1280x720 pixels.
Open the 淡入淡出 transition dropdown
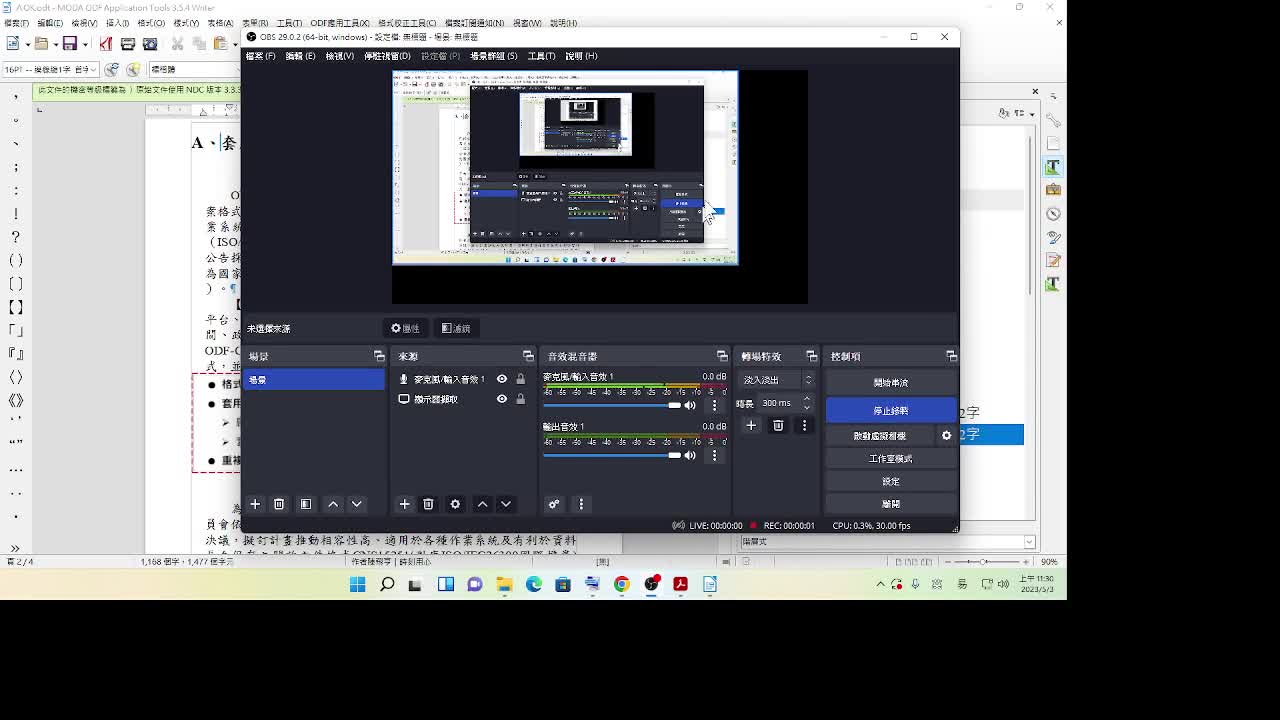click(777, 380)
